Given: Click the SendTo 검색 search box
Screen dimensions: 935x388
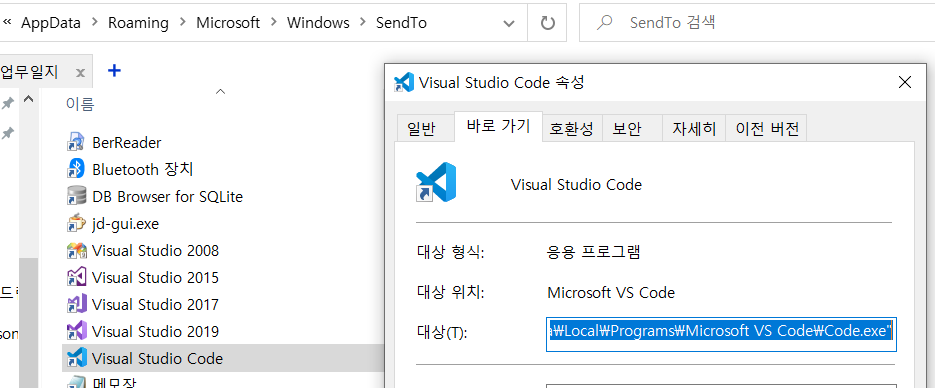Looking at the screenshot, I should click(757, 23).
